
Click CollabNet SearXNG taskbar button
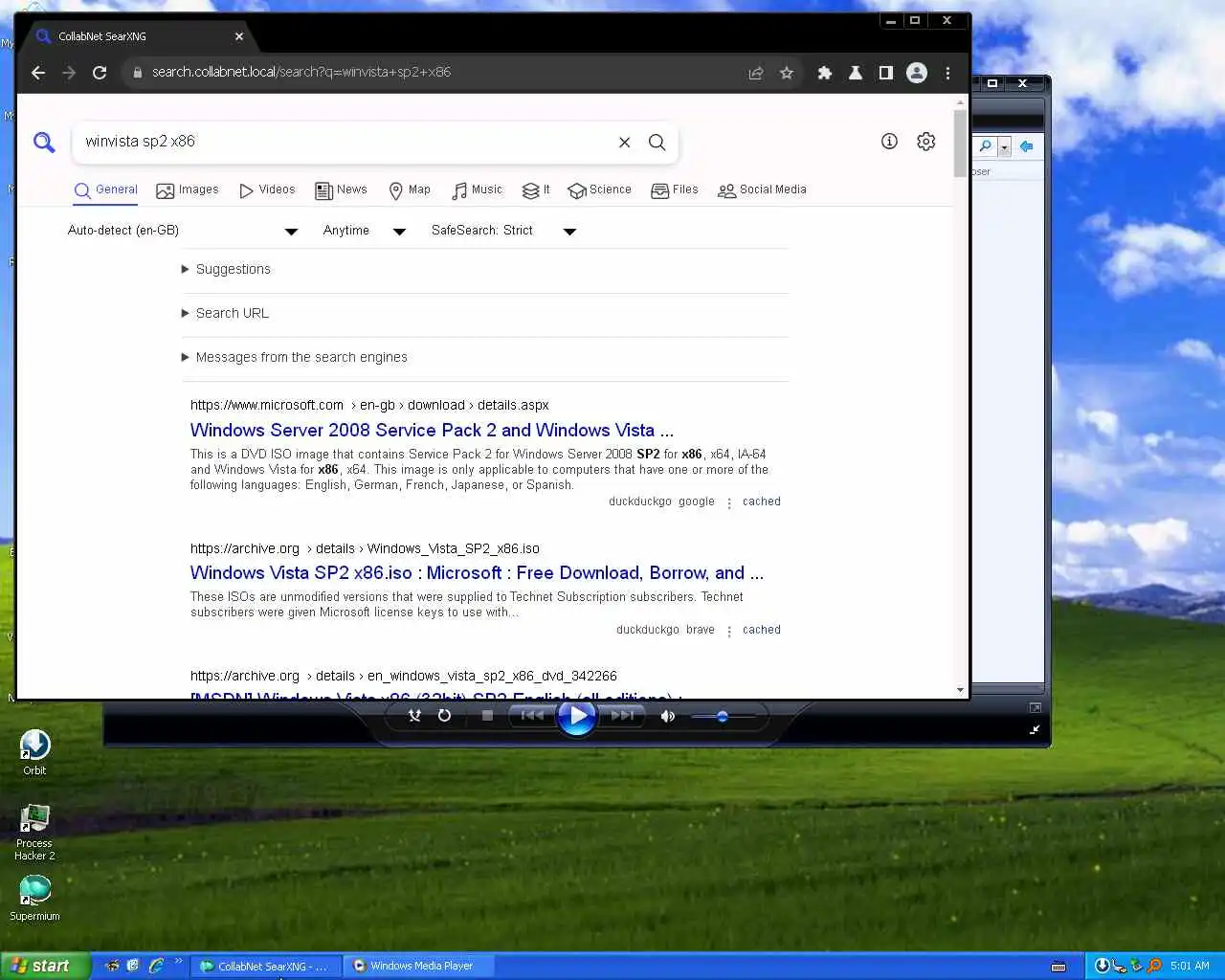coord(265,966)
